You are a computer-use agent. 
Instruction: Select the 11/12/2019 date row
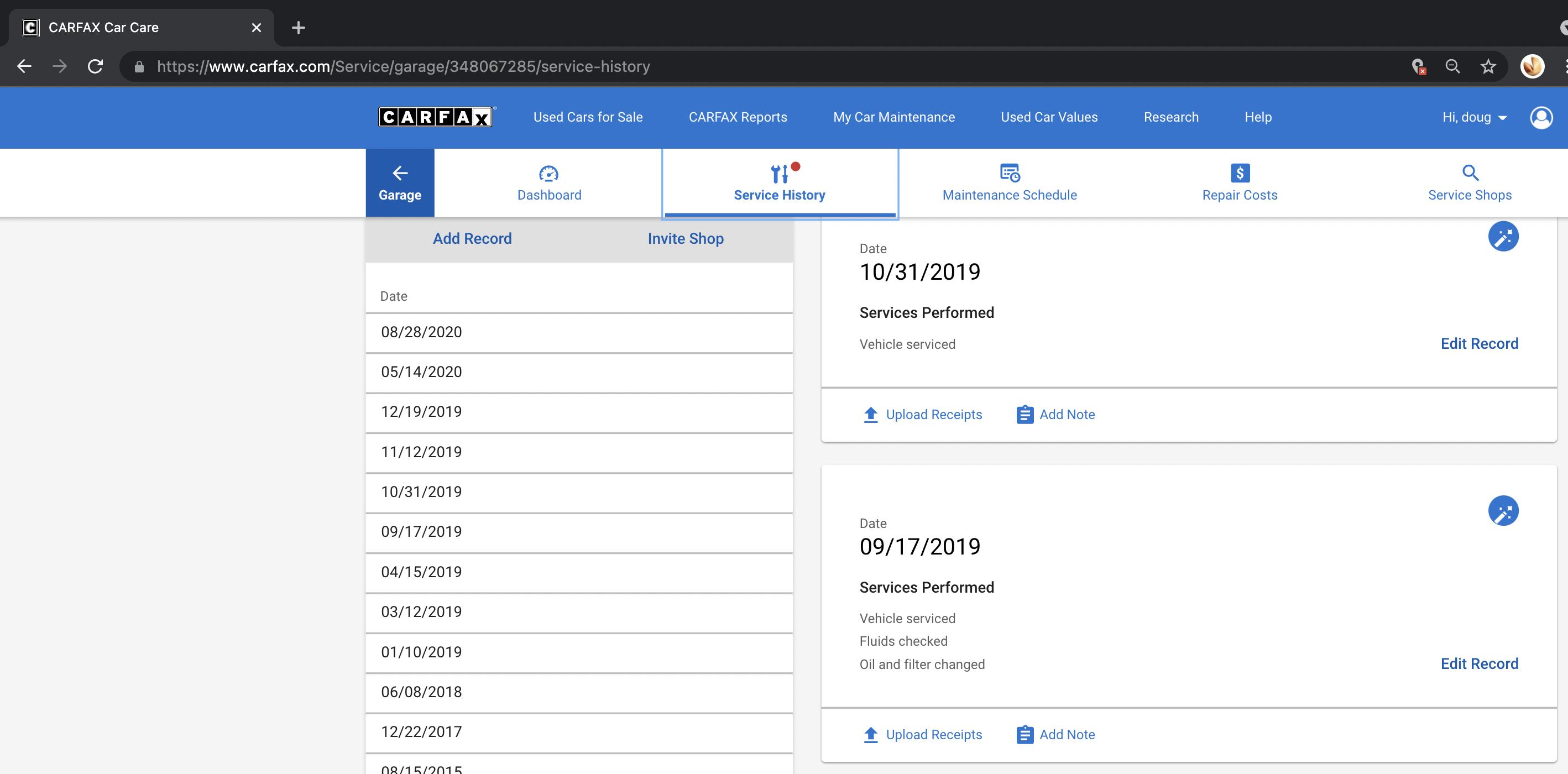coord(579,452)
